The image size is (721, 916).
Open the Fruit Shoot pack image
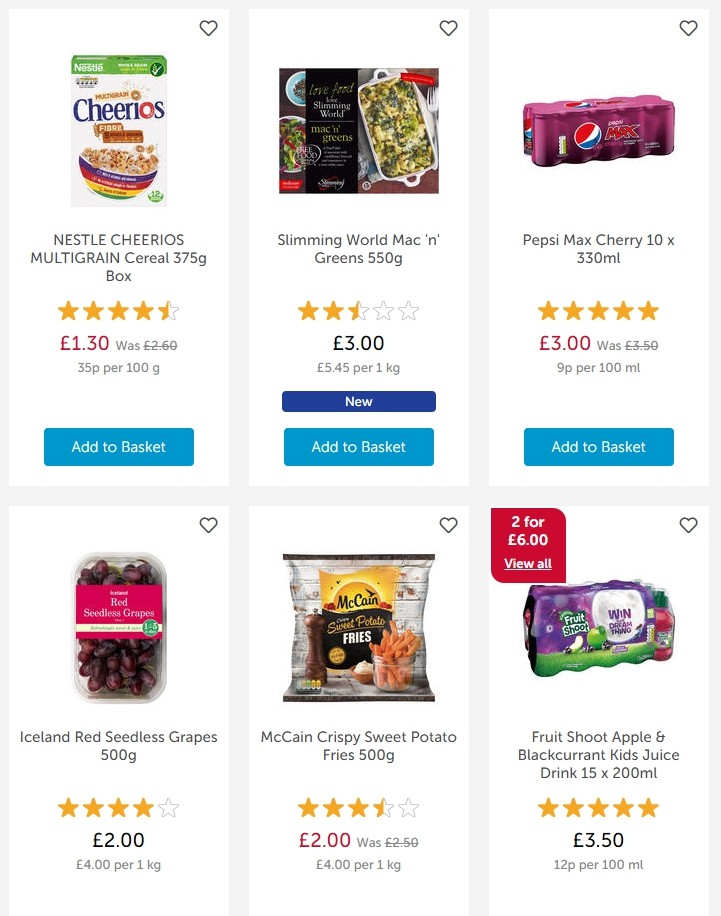pyautogui.click(x=599, y=627)
